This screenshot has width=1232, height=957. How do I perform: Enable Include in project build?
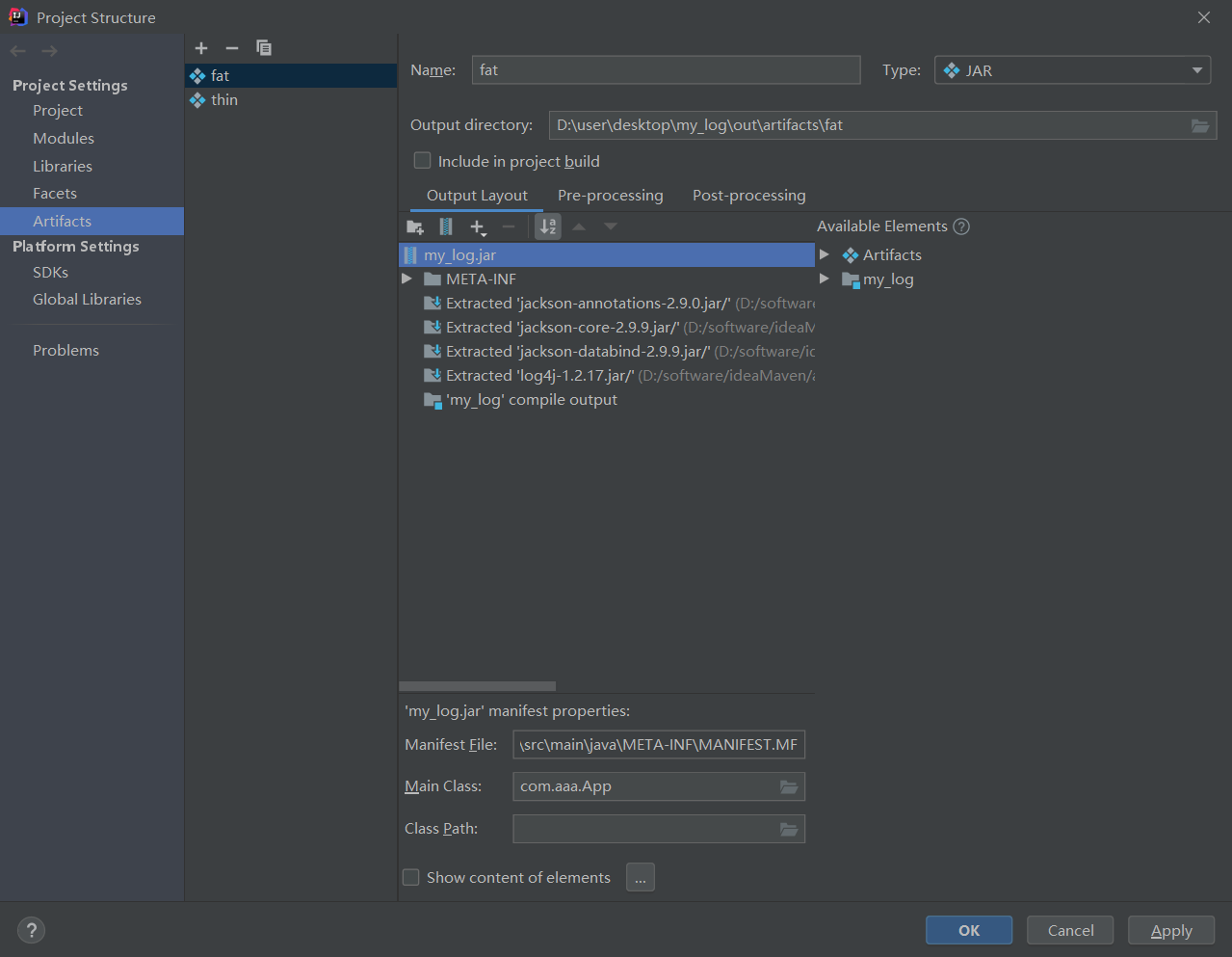(422, 161)
